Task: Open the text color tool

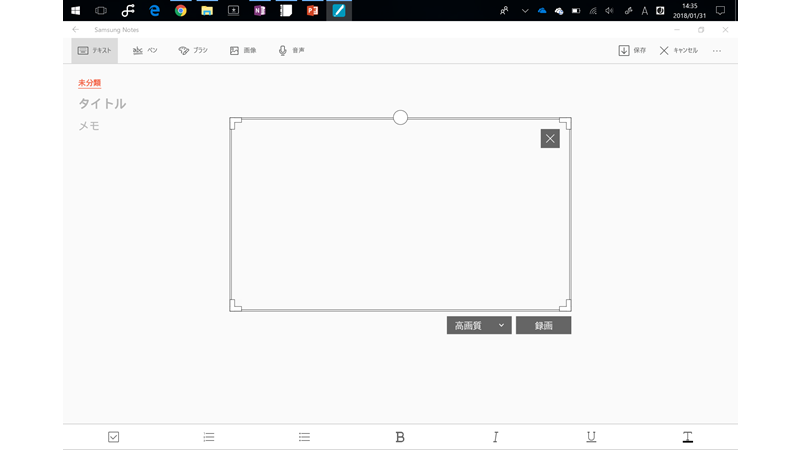Action: click(x=687, y=437)
